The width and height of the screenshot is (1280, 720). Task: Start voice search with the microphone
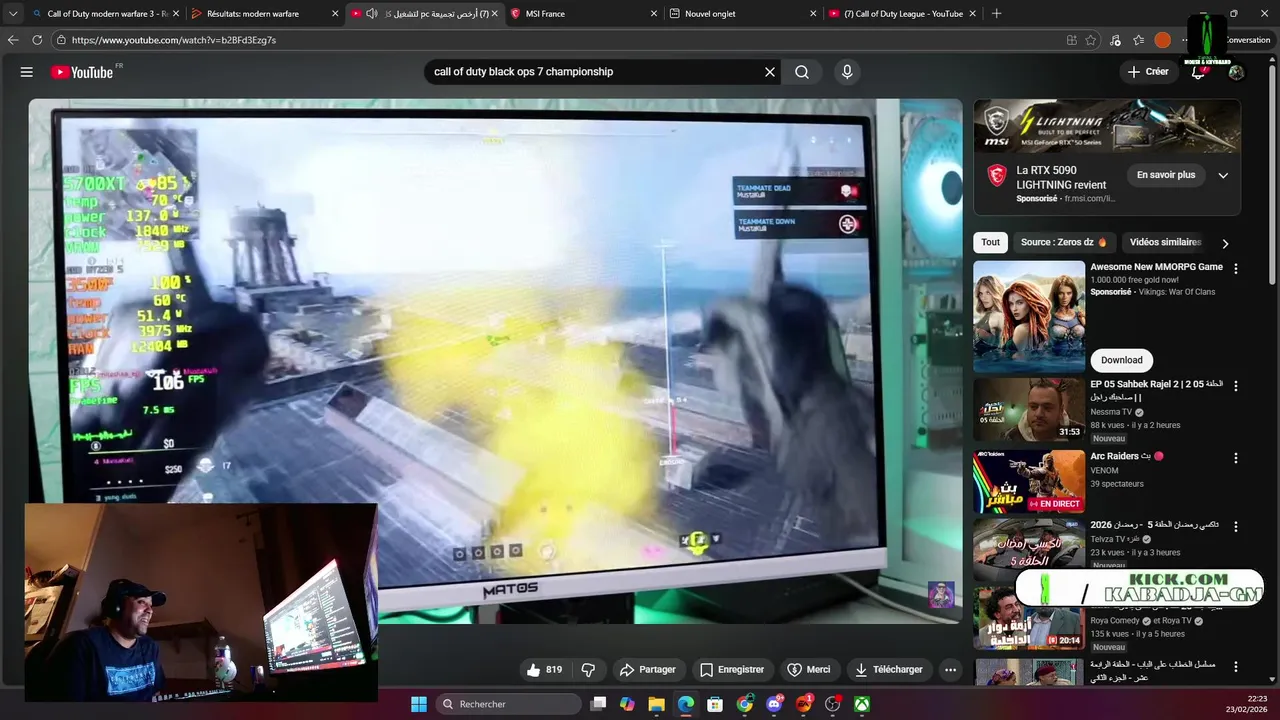click(847, 72)
